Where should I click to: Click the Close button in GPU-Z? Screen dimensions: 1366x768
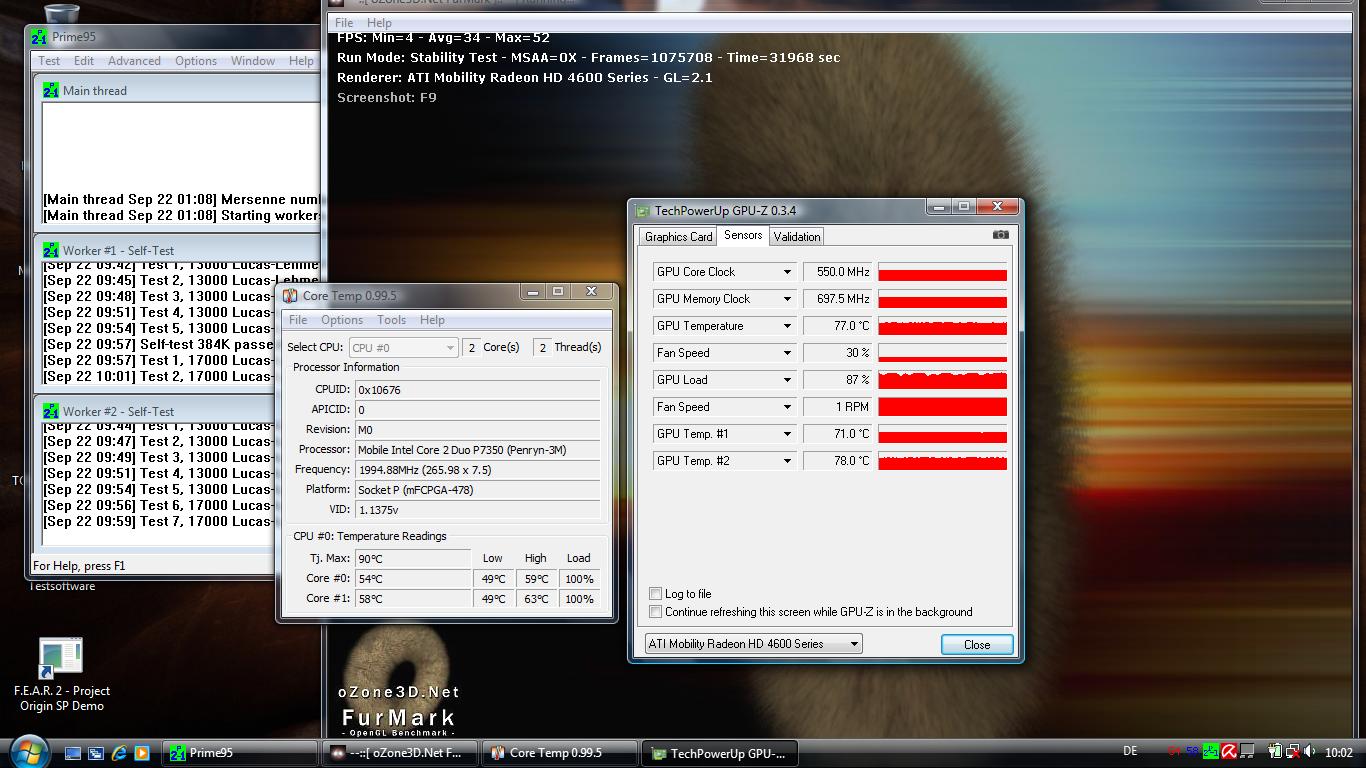coord(977,645)
